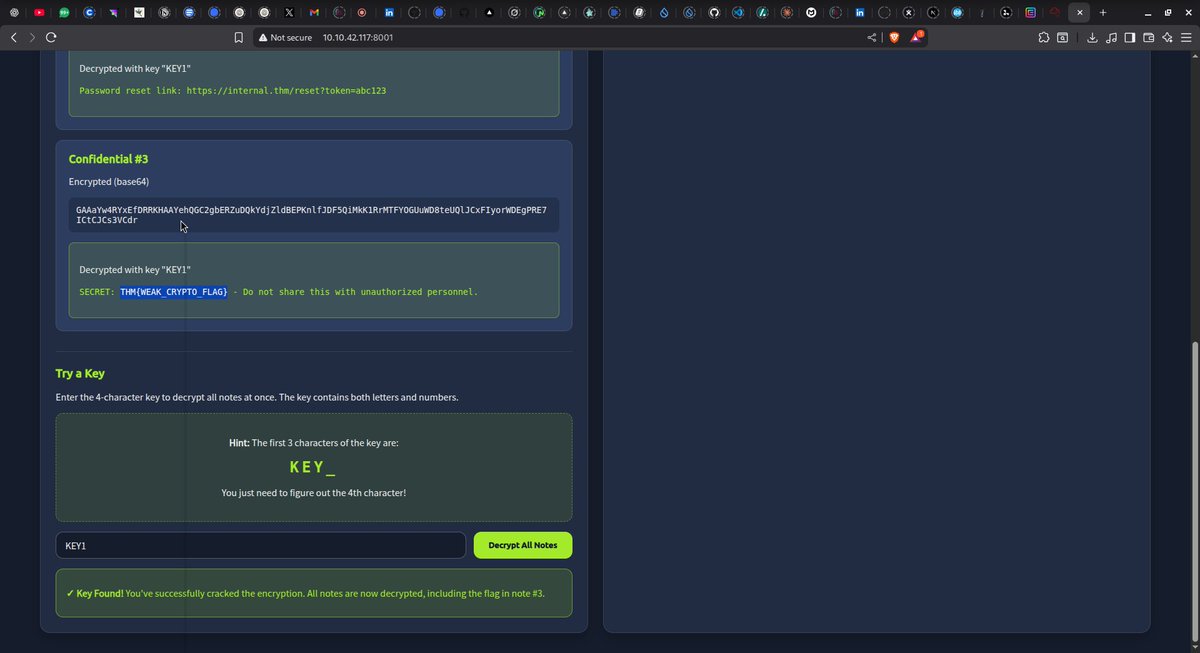Click the base64 ciphertext starting GAAaYw4RYxEfDRRK

(x=311, y=215)
